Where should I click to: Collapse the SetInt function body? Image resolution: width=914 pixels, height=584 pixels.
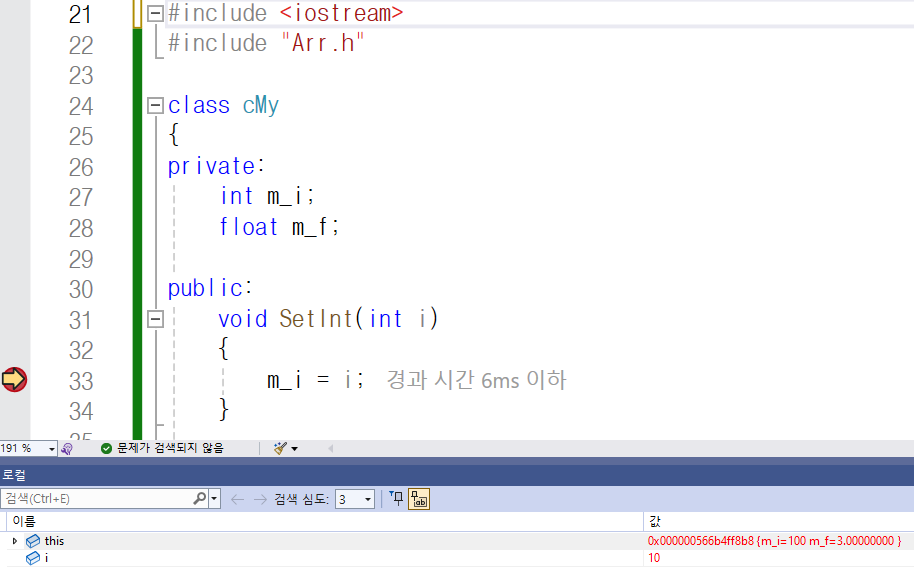coord(155,319)
